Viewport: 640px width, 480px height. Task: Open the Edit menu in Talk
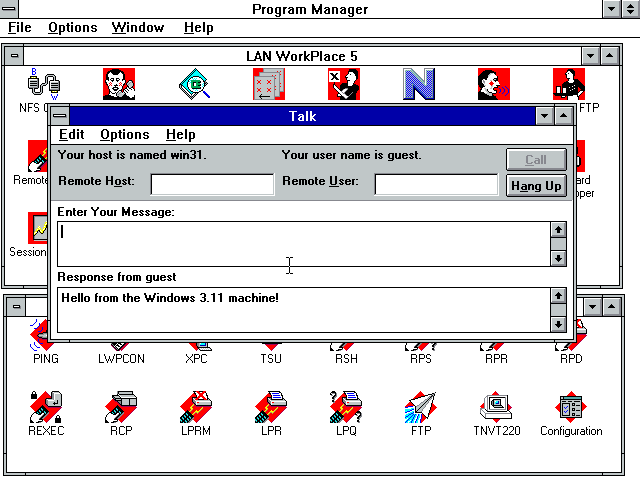point(71,134)
